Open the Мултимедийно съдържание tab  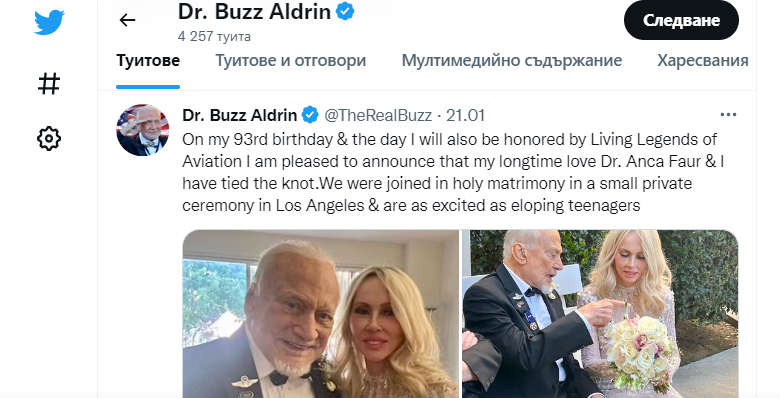pos(512,61)
